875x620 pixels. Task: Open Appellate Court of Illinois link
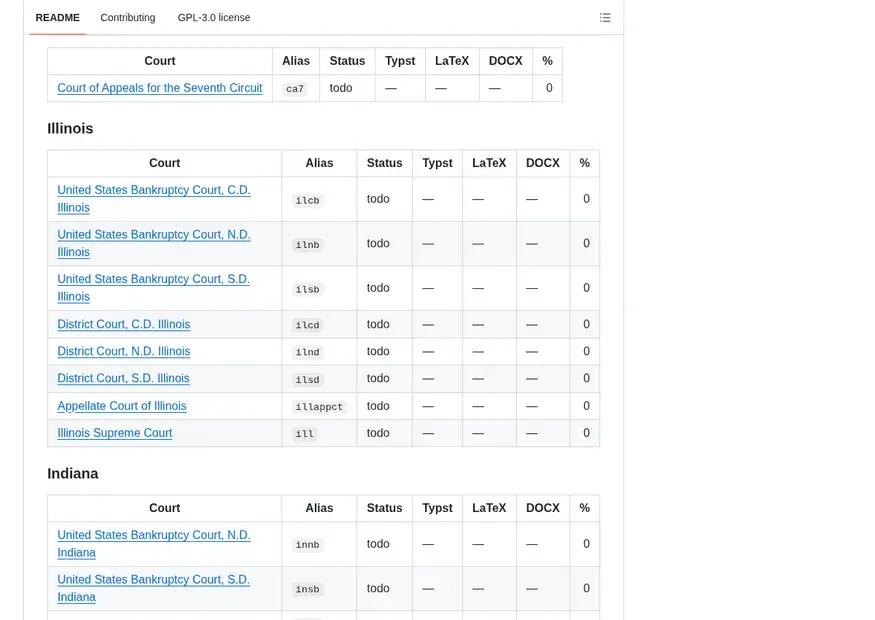point(122,406)
